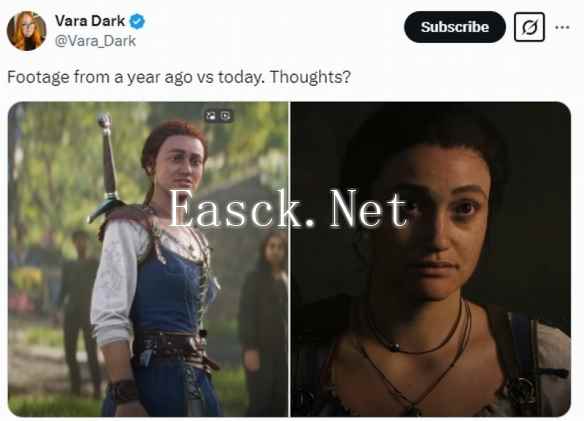Subscribe to Vara Dark

pyautogui.click(x=455, y=27)
